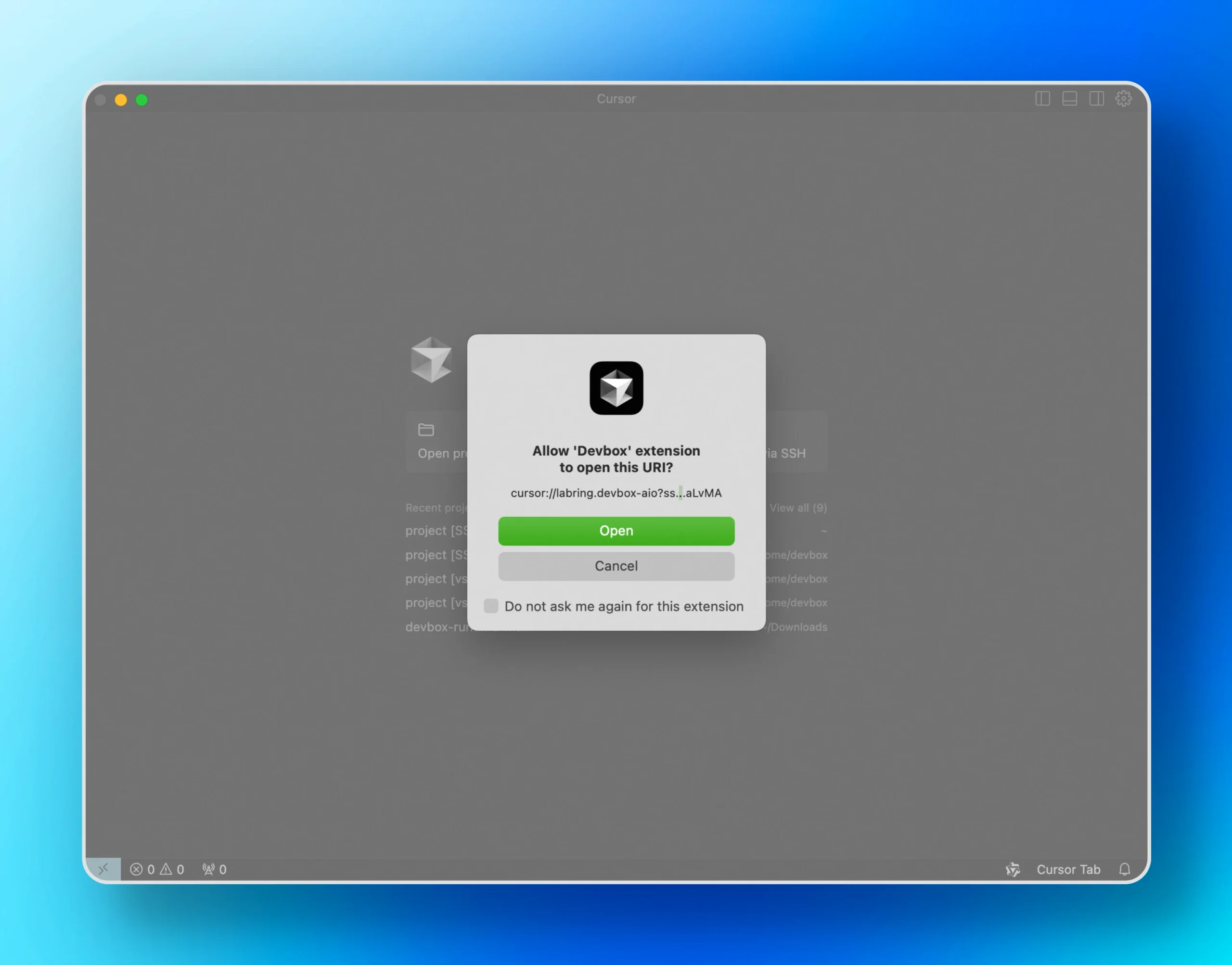The height and width of the screenshot is (965, 1232).
Task: Open the errors and warnings status indicator
Action: [x=157, y=870]
